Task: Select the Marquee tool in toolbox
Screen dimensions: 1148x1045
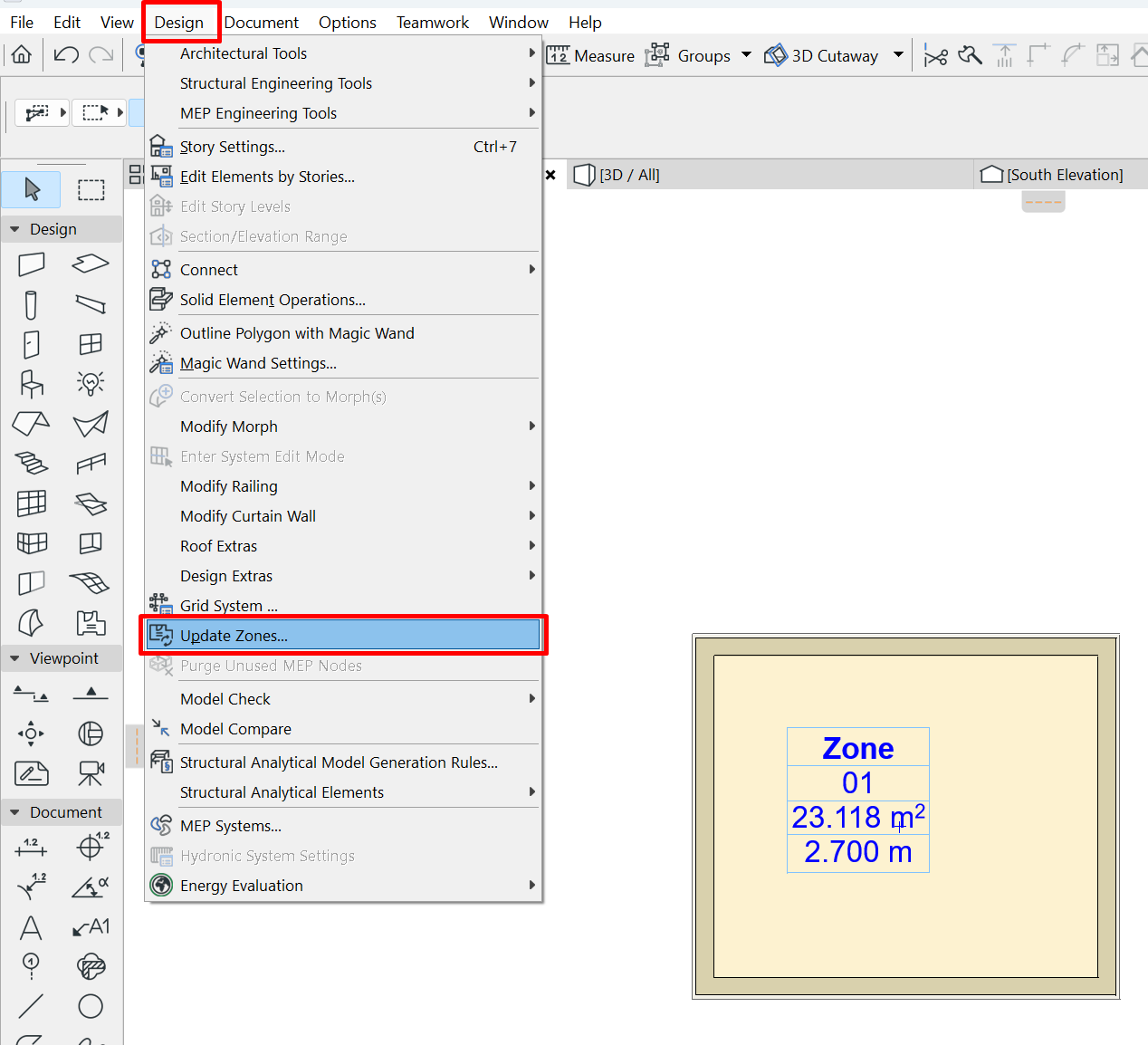Action: (x=91, y=189)
